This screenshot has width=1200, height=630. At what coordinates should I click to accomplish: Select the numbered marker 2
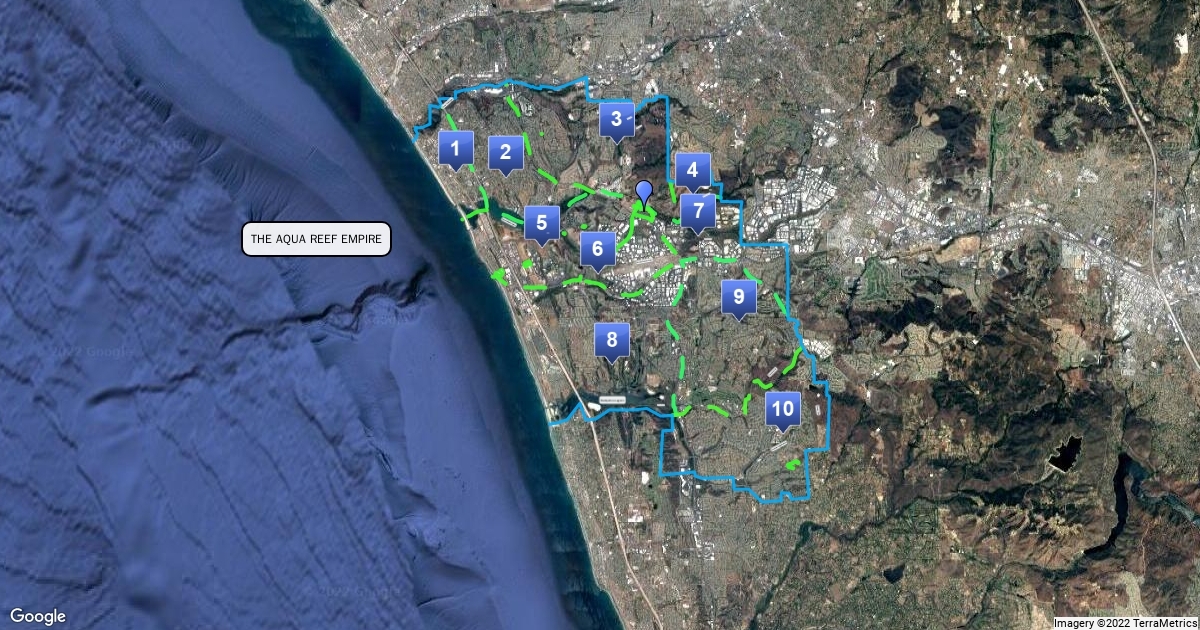click(506, 152)
